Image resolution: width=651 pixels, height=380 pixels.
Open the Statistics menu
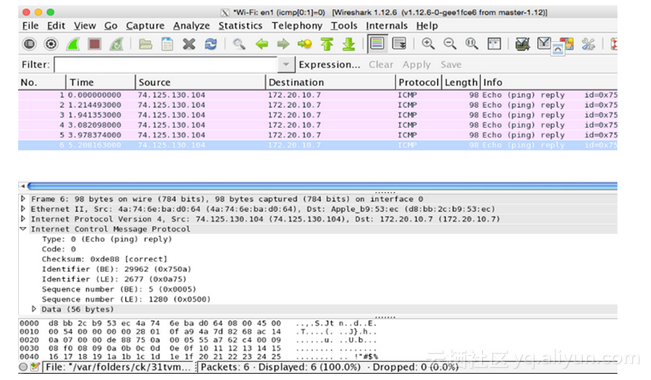[240, 26]
